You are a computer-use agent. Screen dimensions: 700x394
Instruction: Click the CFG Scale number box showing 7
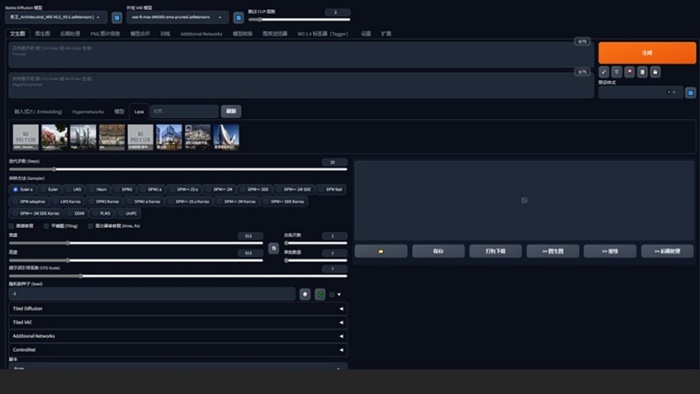click(x=334, y=269)
